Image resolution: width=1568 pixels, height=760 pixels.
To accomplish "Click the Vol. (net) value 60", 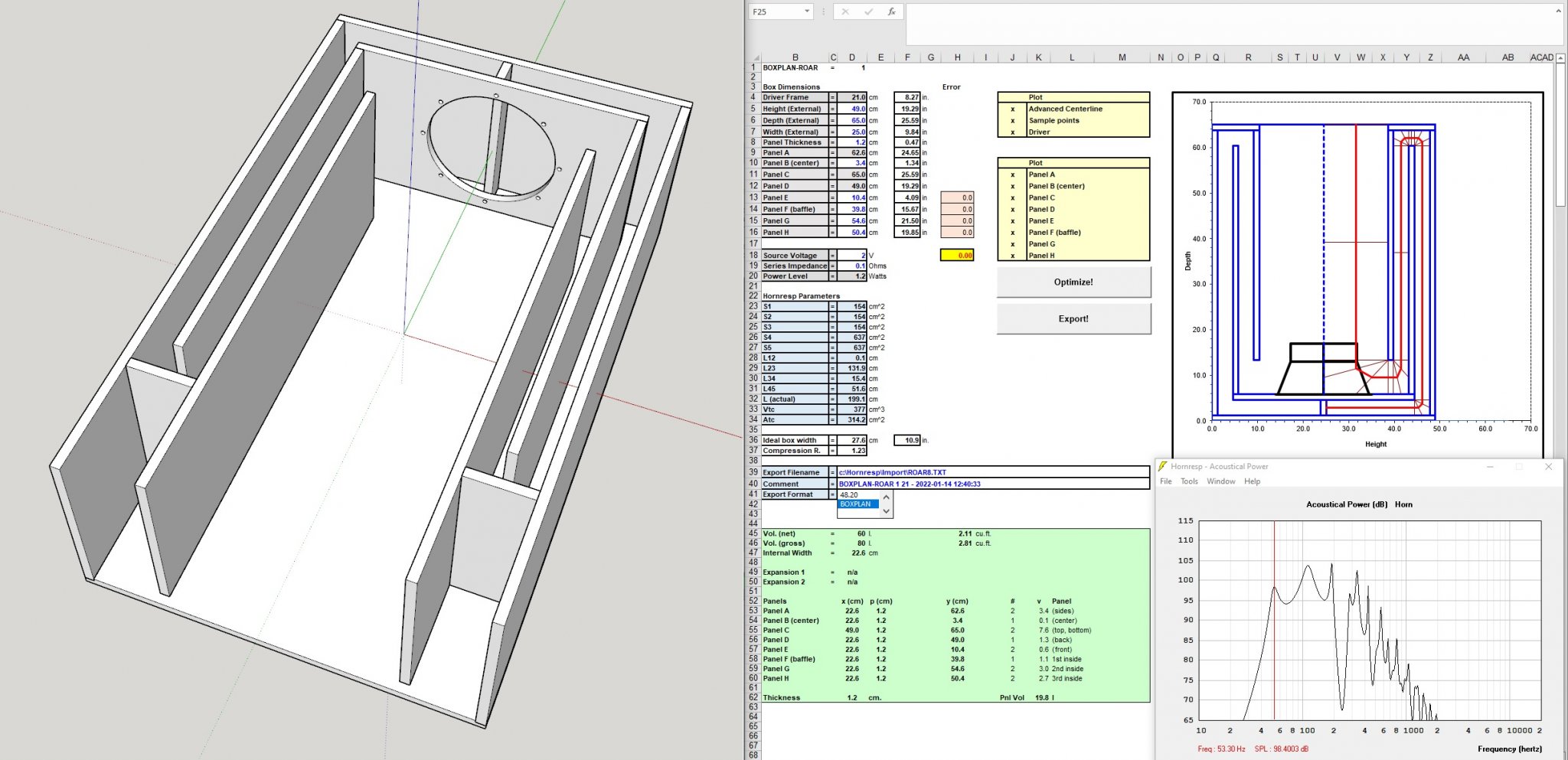I will click(861, 533).
